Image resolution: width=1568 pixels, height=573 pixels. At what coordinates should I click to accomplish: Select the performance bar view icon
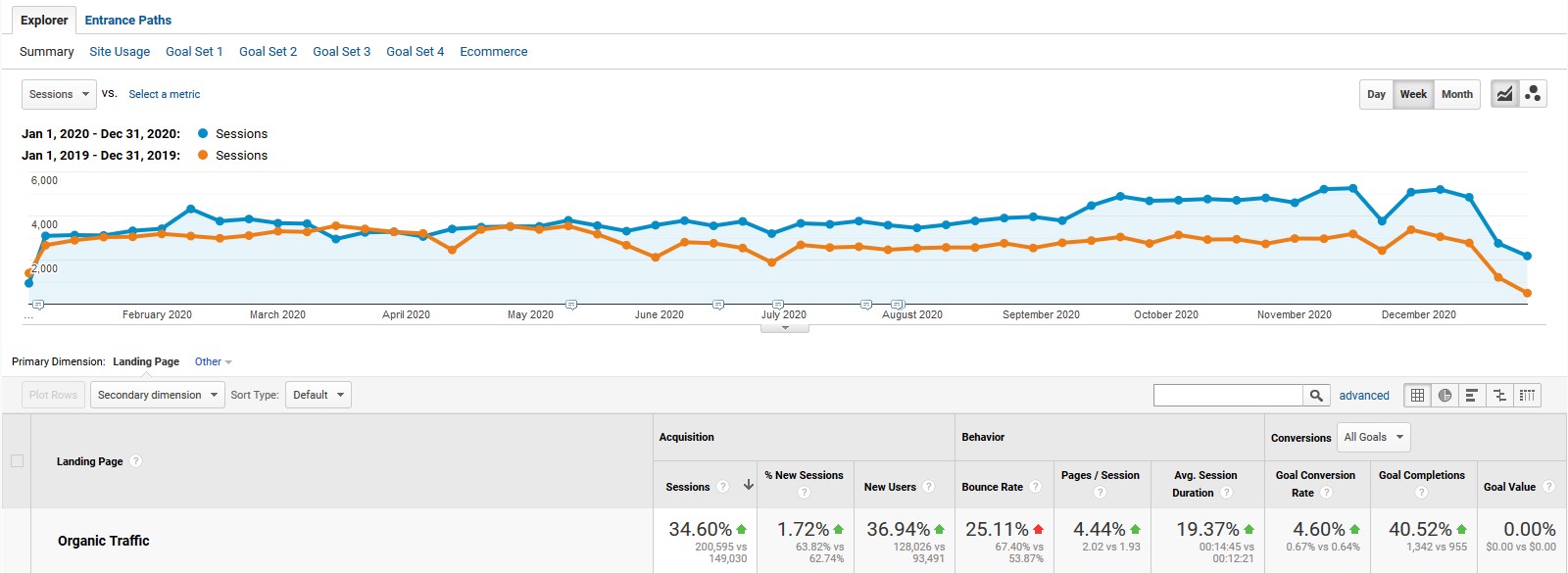pos(1472,395)
